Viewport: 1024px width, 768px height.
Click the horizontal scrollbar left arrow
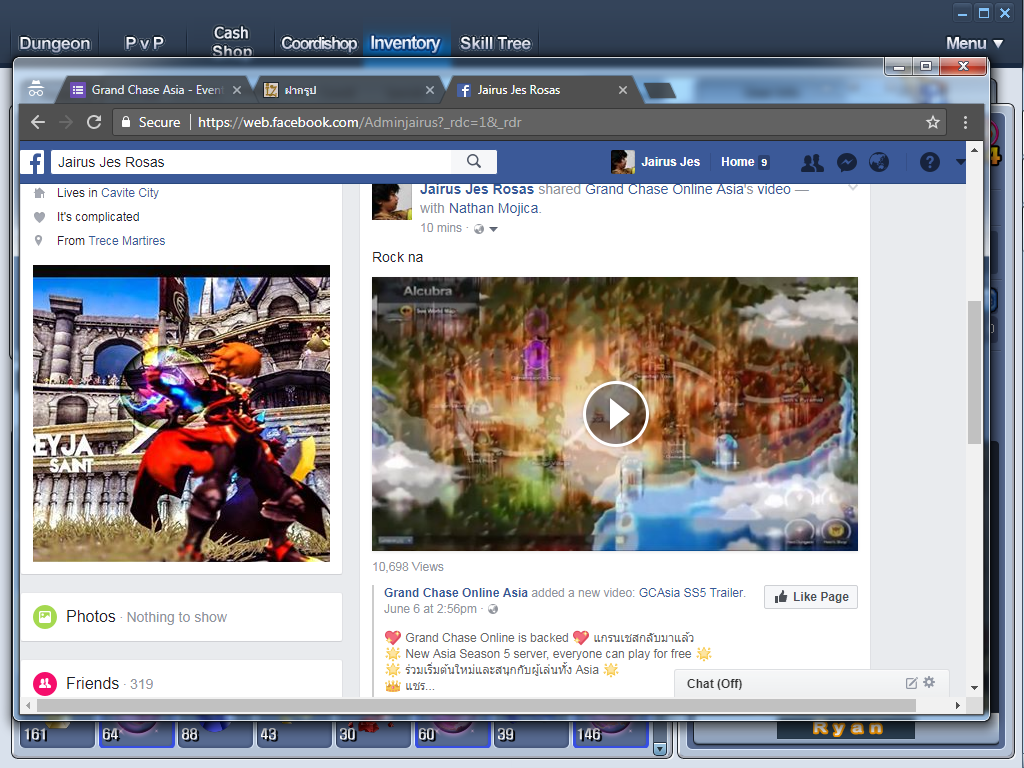tap(28, 705)
